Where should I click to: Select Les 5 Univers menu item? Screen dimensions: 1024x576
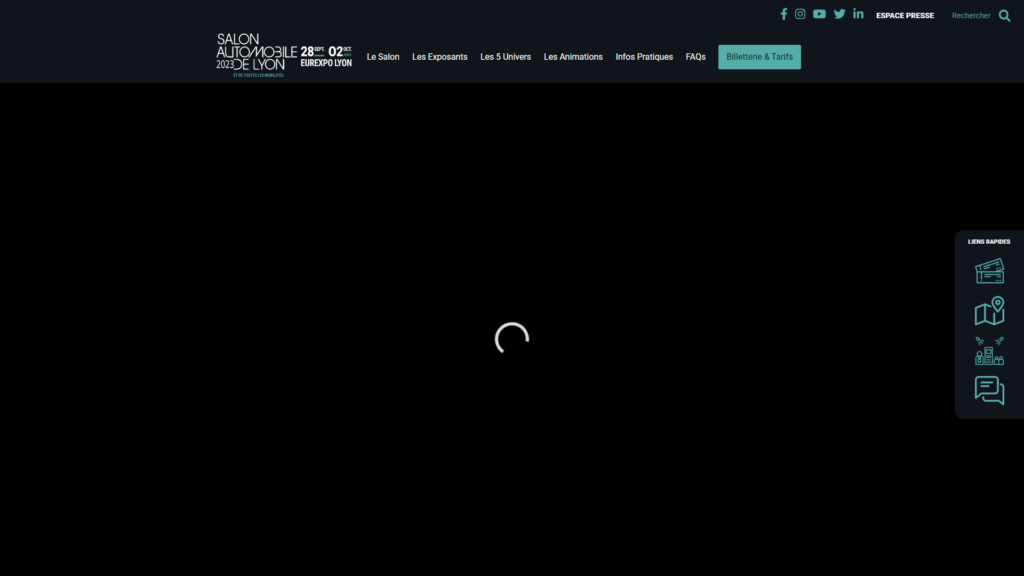pyautogui.click(x=505, y=57)
